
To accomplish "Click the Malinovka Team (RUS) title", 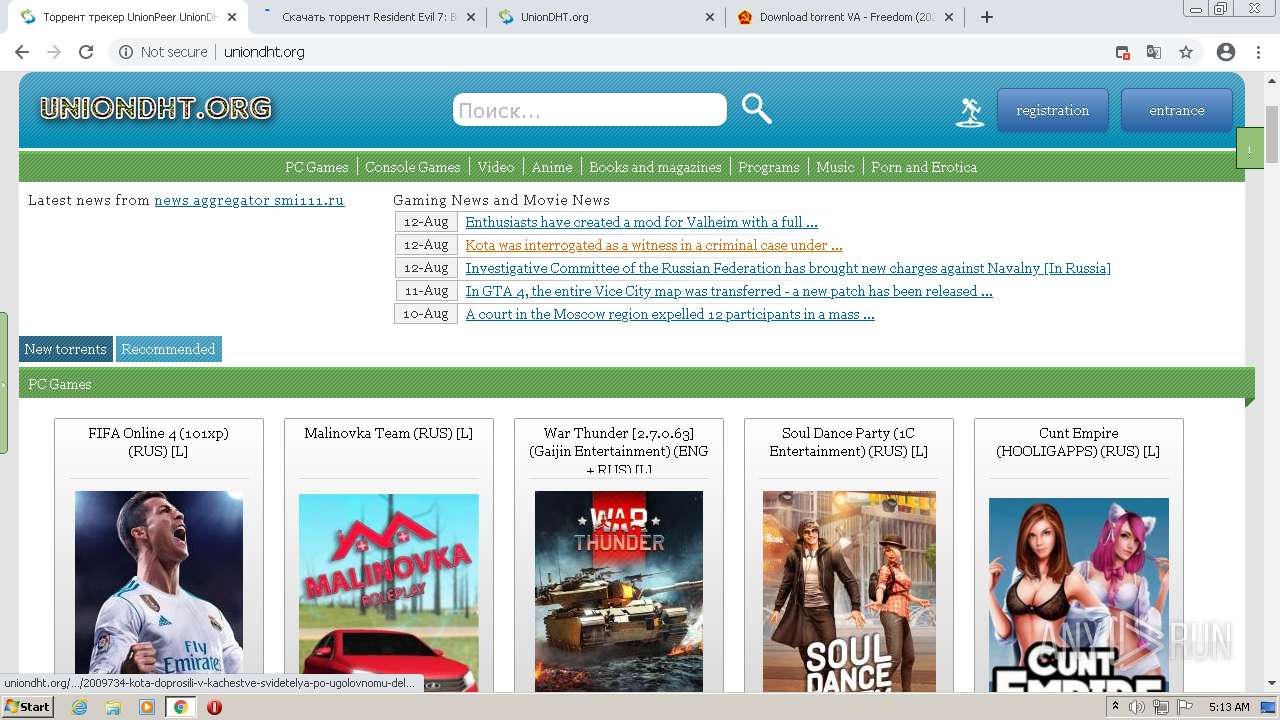I will (388, 433).
